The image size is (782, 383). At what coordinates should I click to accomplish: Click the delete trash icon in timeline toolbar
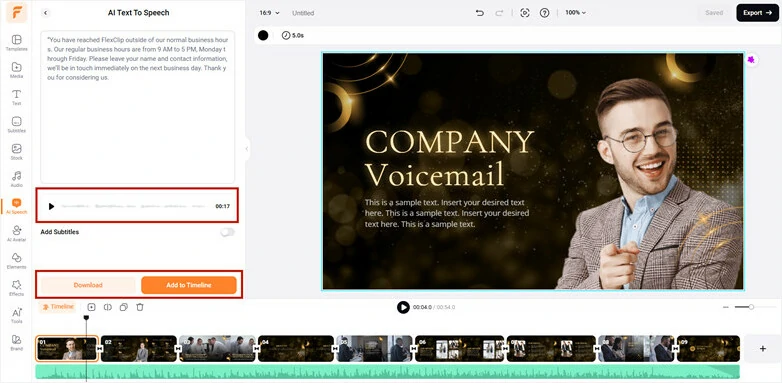point(140,307)
